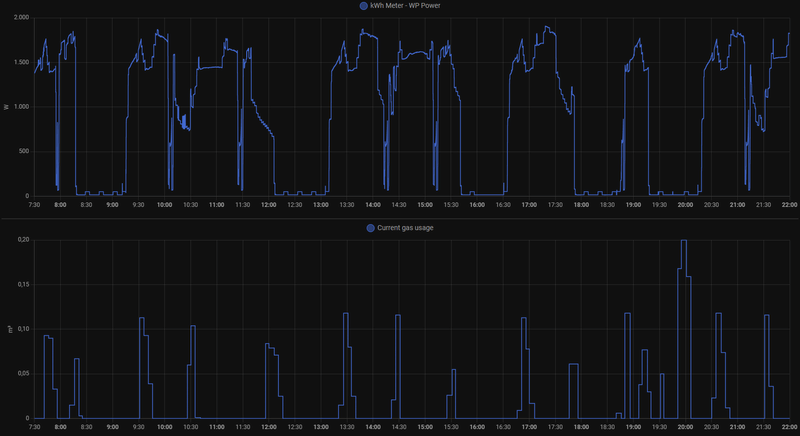Click the 1.500 label on the power chart axis

click(x=21, y=62)
